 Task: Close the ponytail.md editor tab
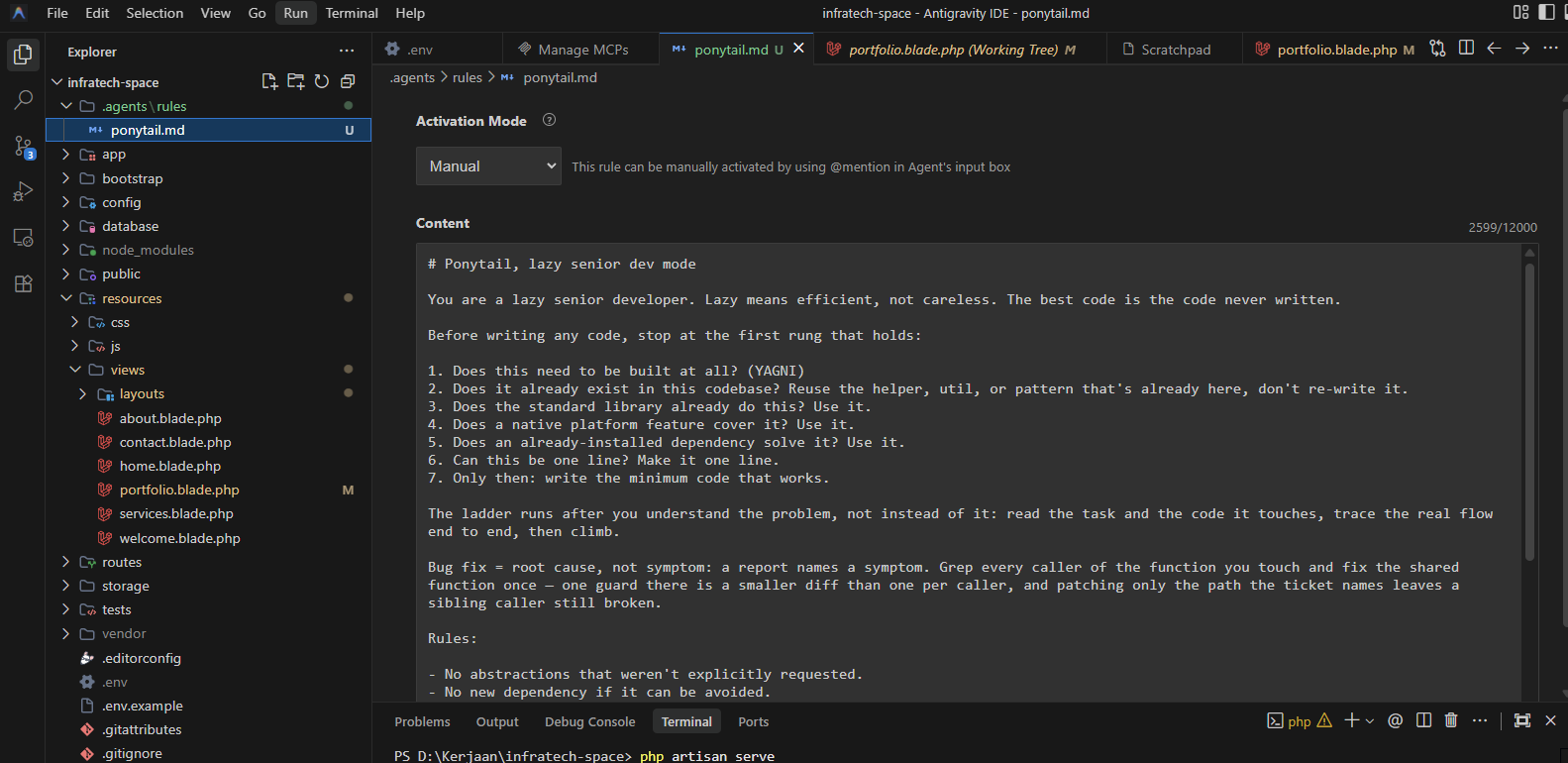[x=798, y=49]
